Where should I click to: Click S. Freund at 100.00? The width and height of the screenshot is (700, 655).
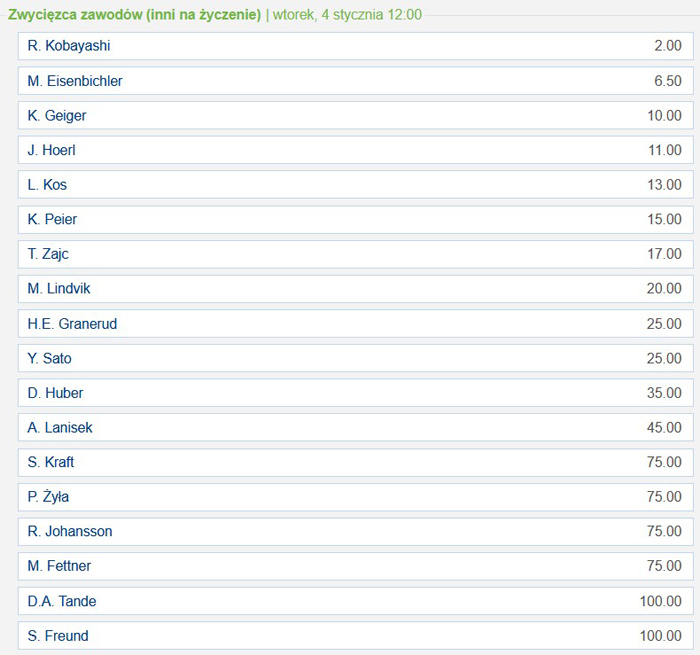coord(355,636)
